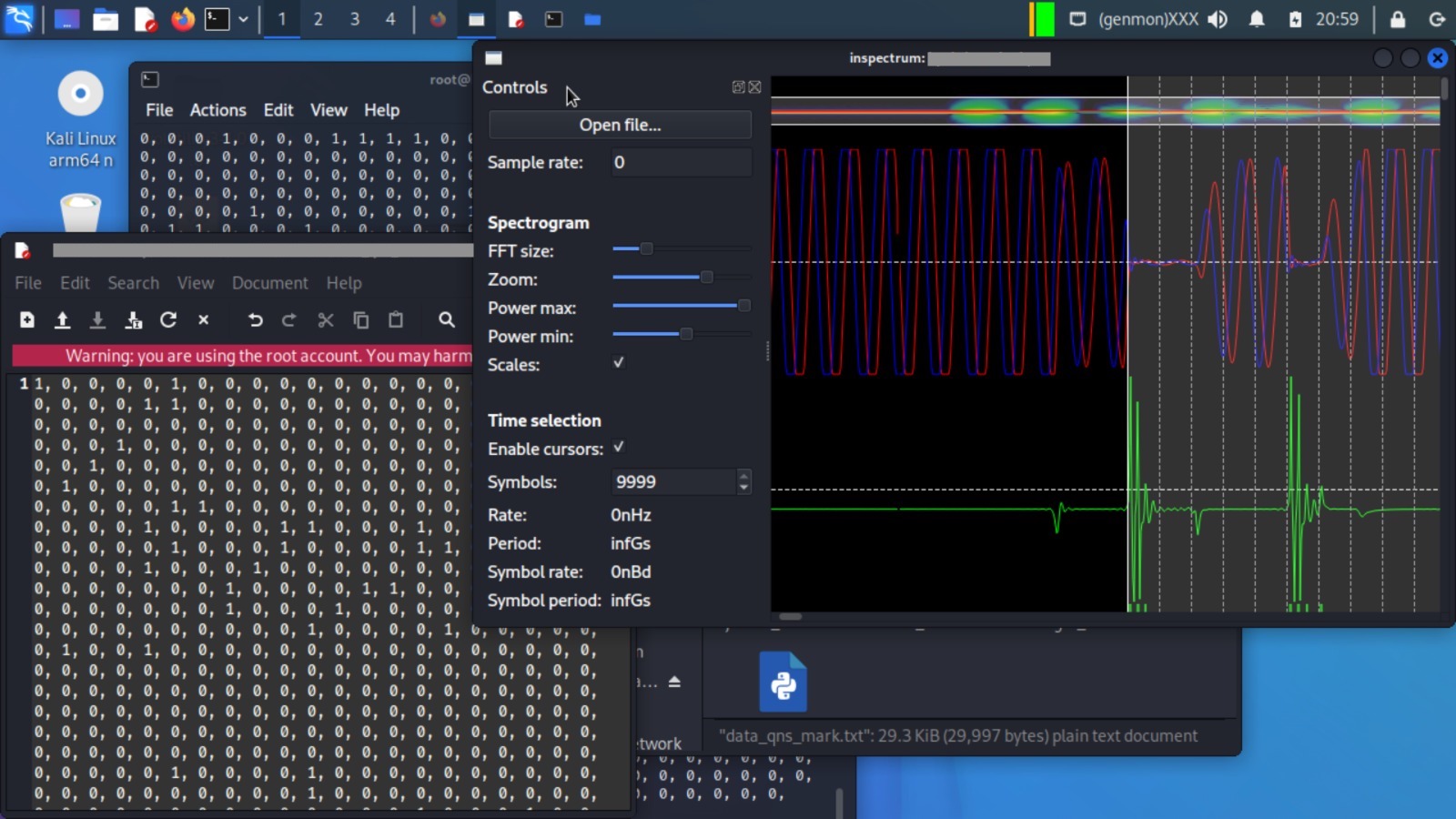Expand the terminal launcher dropdown arrow
Viewport: 1456px width, 819px height.
[x=243, y=19]
